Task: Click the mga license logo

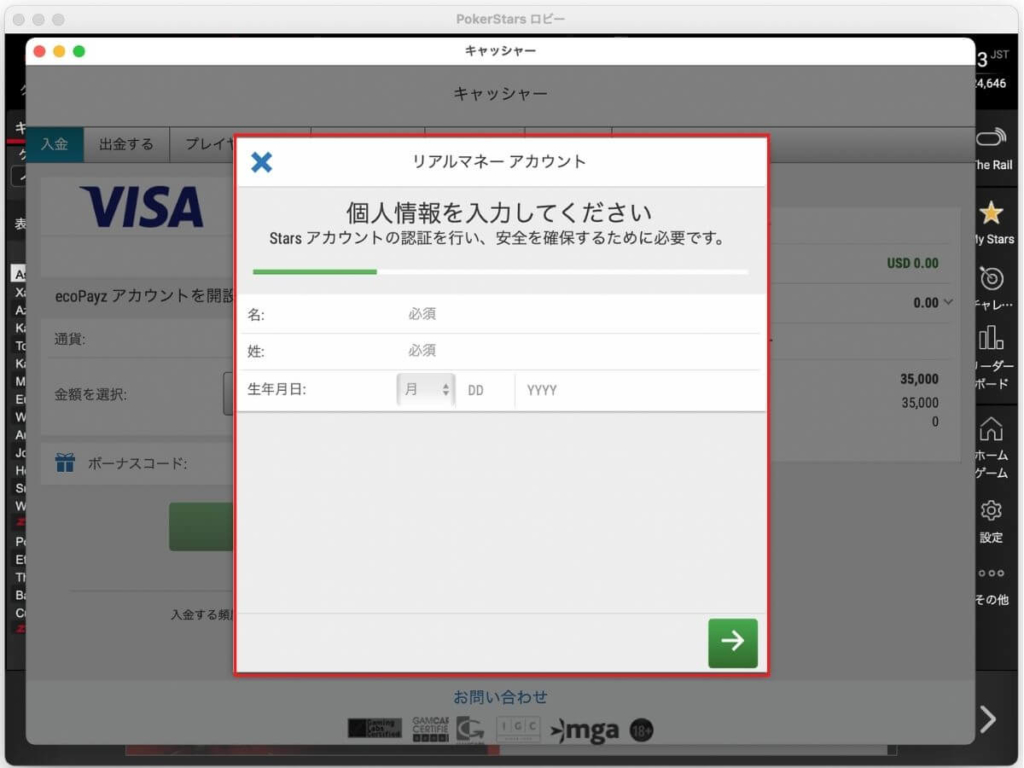Action: (584, 730)
